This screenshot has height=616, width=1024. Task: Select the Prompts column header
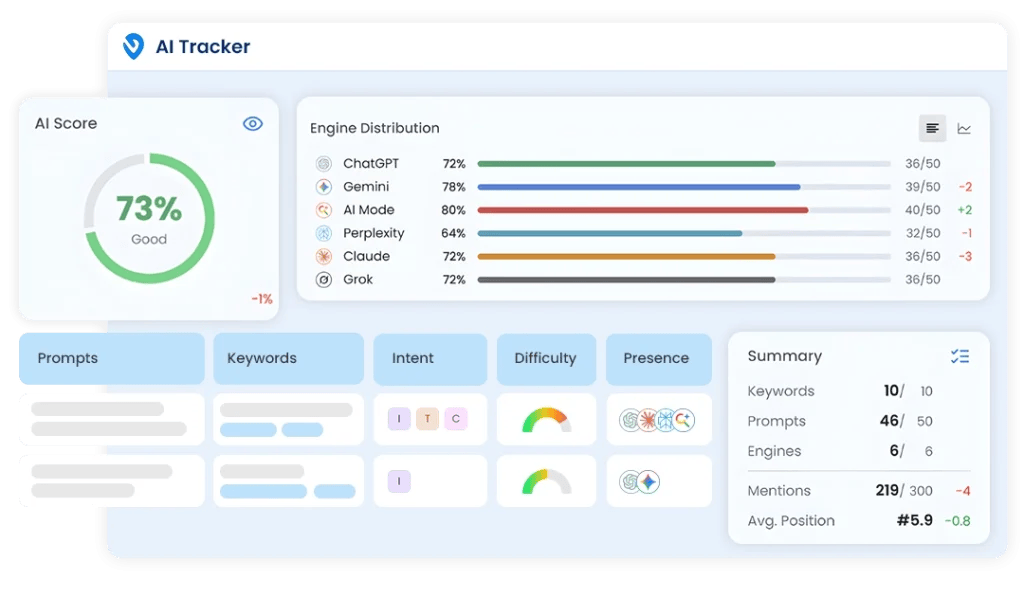click(112, 359)
